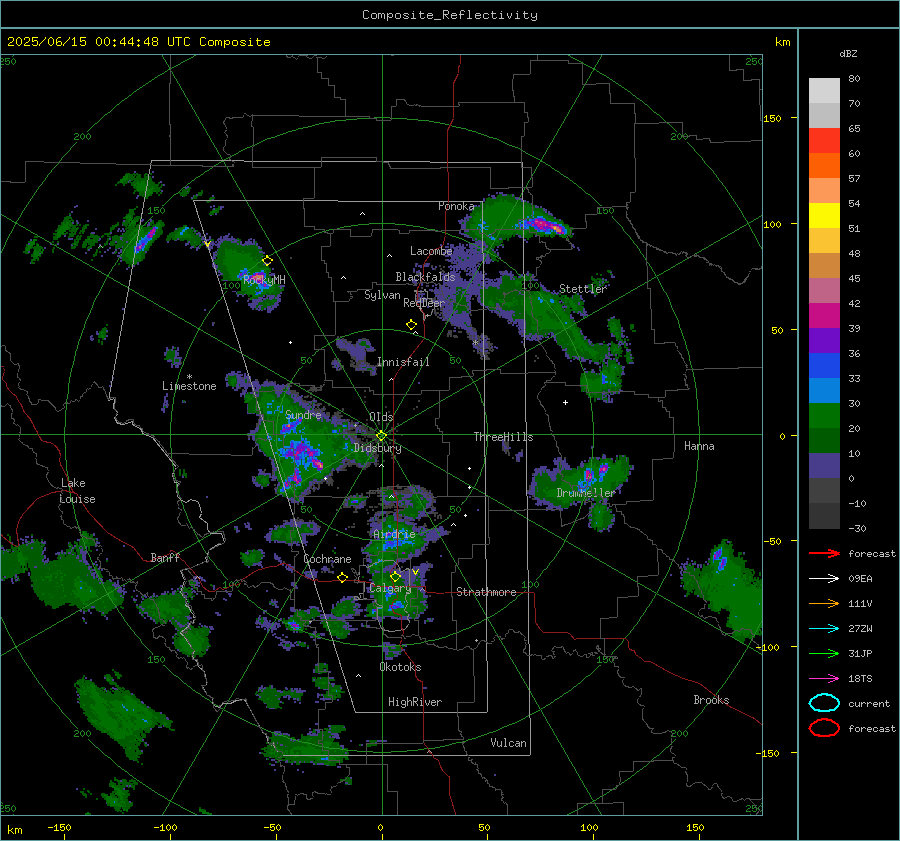900x841 pixels.
Task: Click the dBZ legend heading
Action: click(x=848, y=53)
